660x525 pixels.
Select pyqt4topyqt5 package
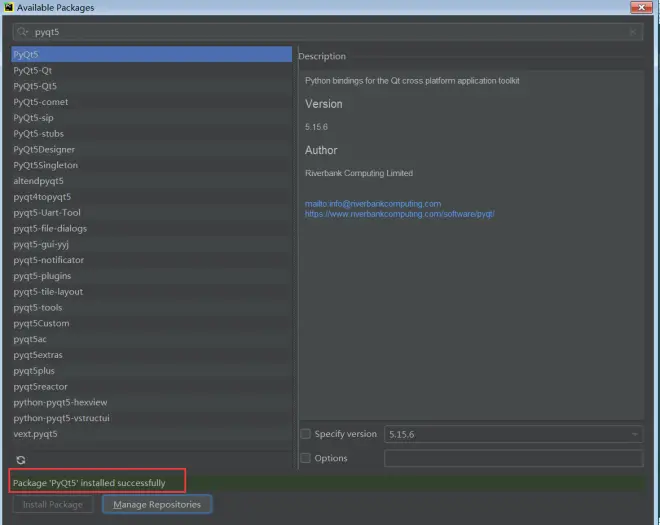(x=152, y=197)
